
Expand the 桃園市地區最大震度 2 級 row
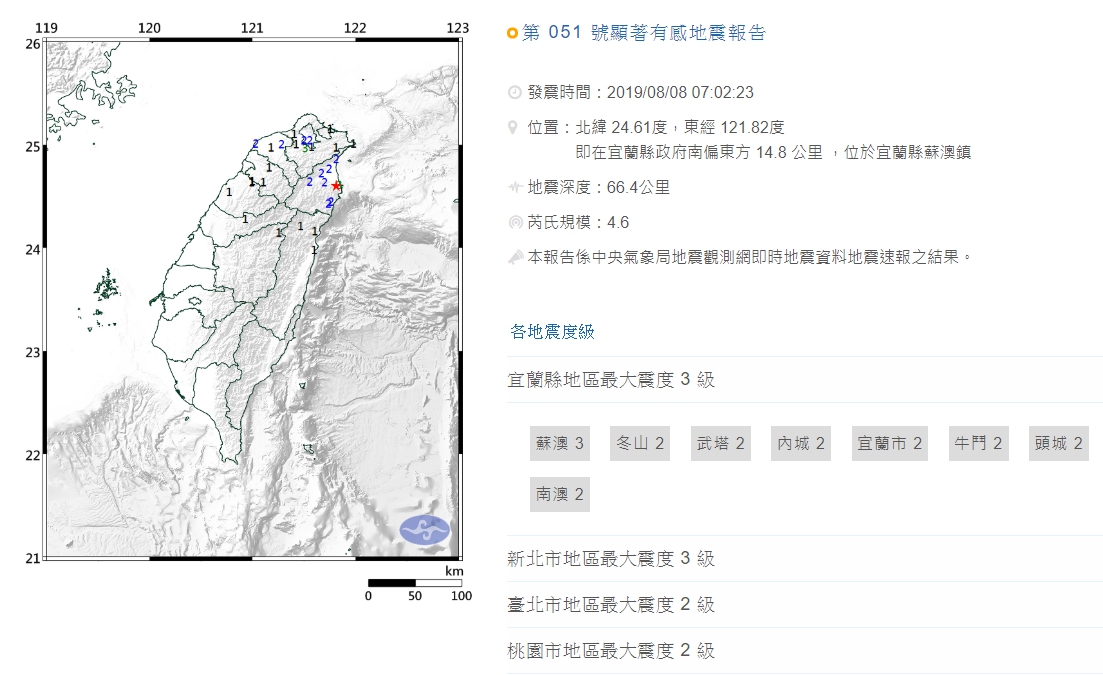click(x=611, y=651)
